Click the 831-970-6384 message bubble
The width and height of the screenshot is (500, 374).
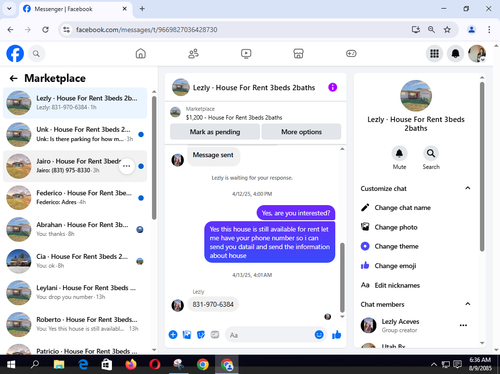213,304
